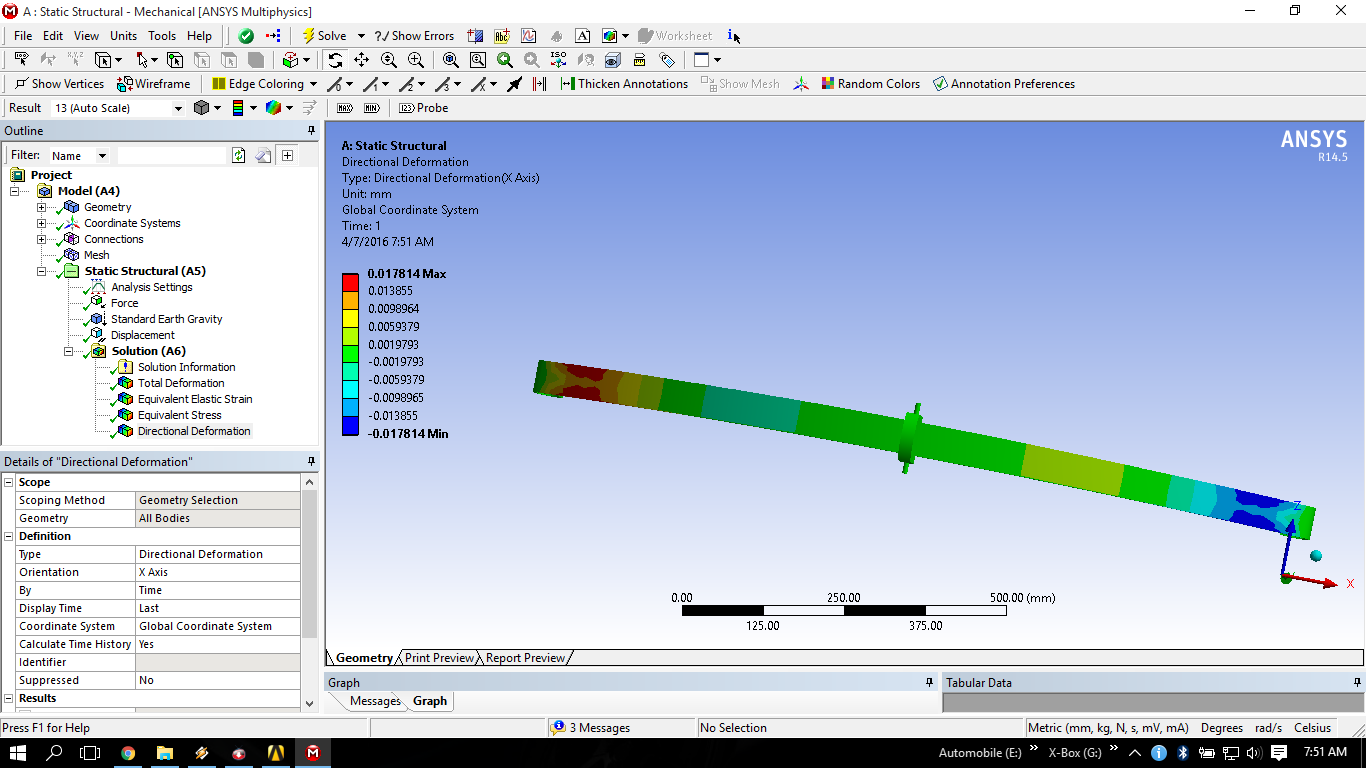Activate the Pan tool

click(x=361, y=60)
